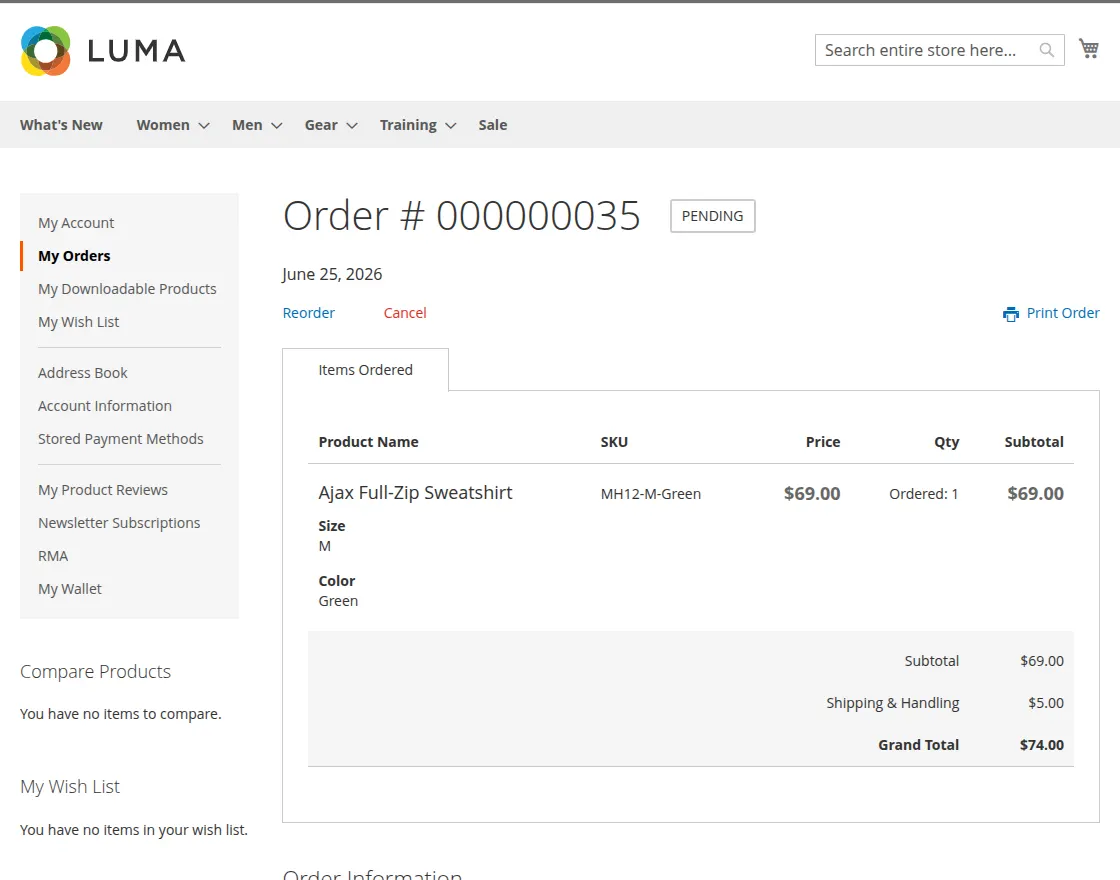Click Ajax Full-Zip Sweatshirt product name
The width and height of the screenshot is (1120, 880).
(x=416, y=493)
